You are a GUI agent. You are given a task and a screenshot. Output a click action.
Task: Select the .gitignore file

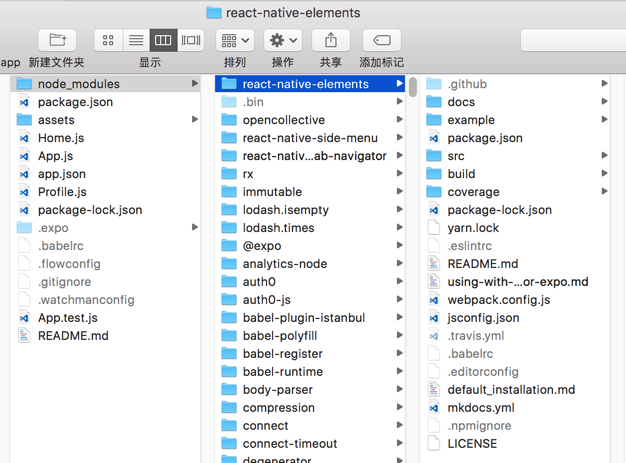105,282
